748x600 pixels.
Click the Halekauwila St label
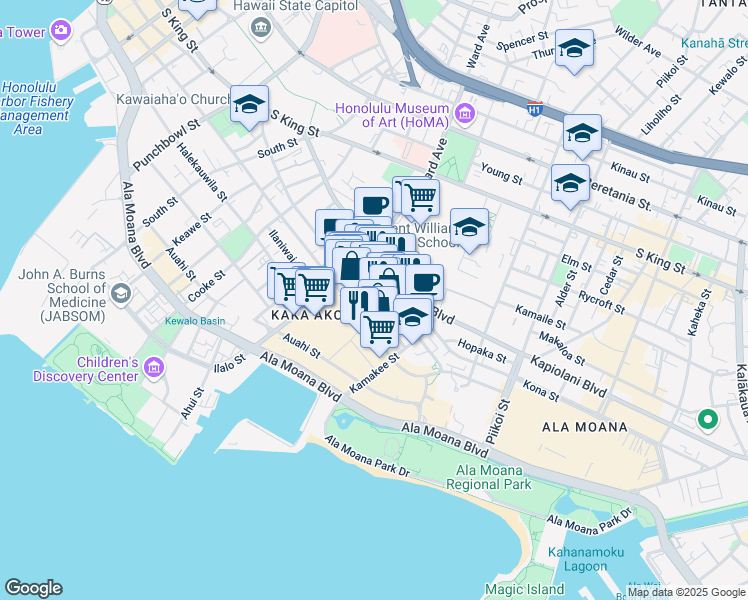(x=202, y=172)
